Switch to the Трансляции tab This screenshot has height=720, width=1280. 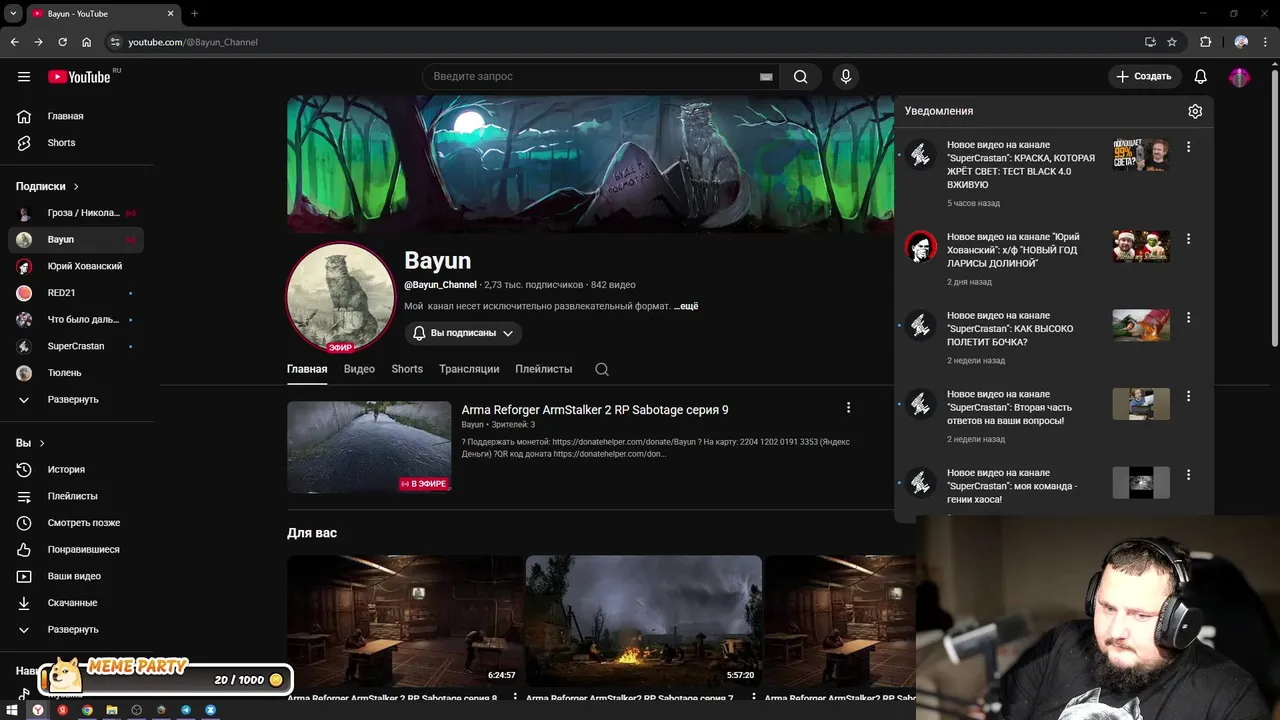469,369
